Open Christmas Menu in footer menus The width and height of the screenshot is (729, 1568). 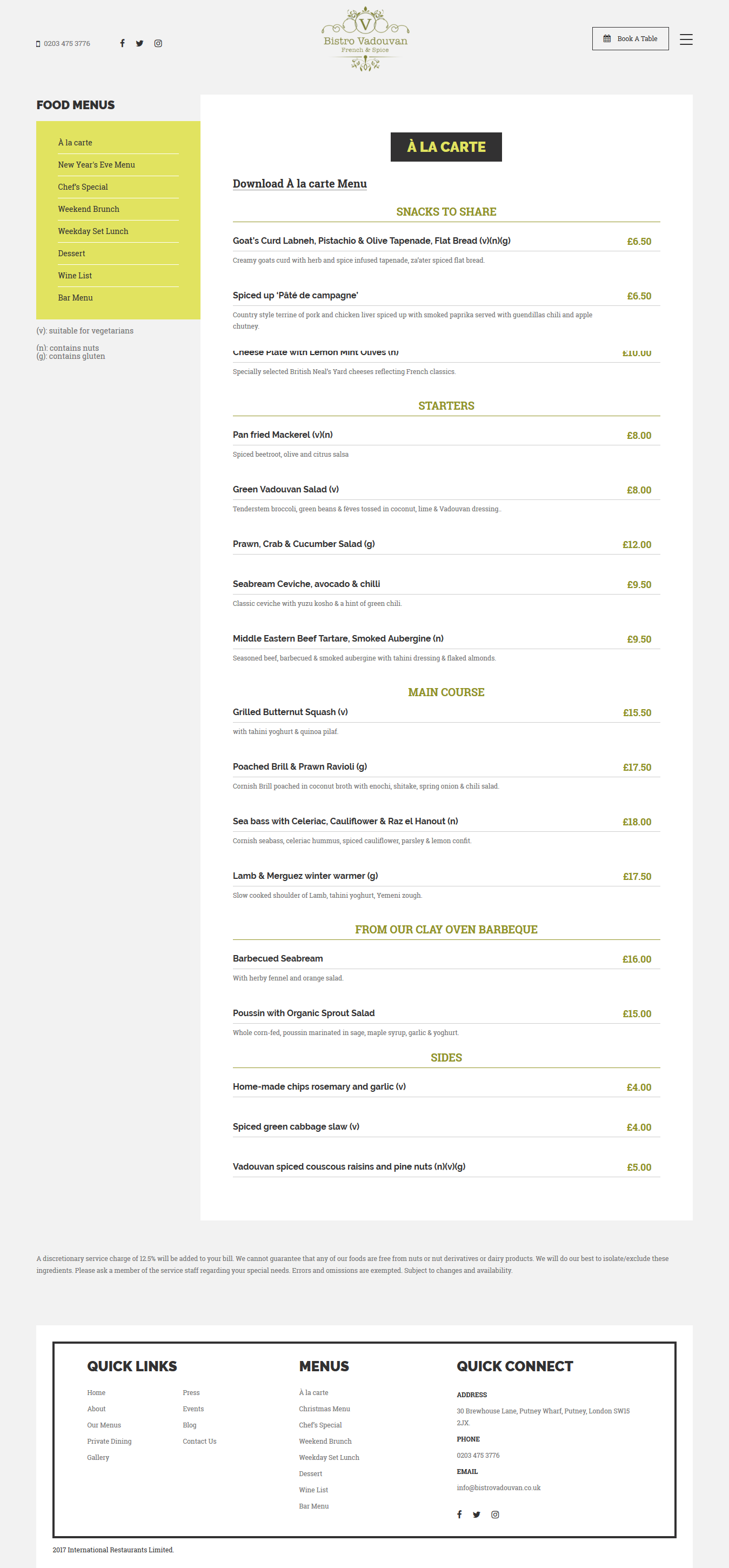(x=324, y=1409)
